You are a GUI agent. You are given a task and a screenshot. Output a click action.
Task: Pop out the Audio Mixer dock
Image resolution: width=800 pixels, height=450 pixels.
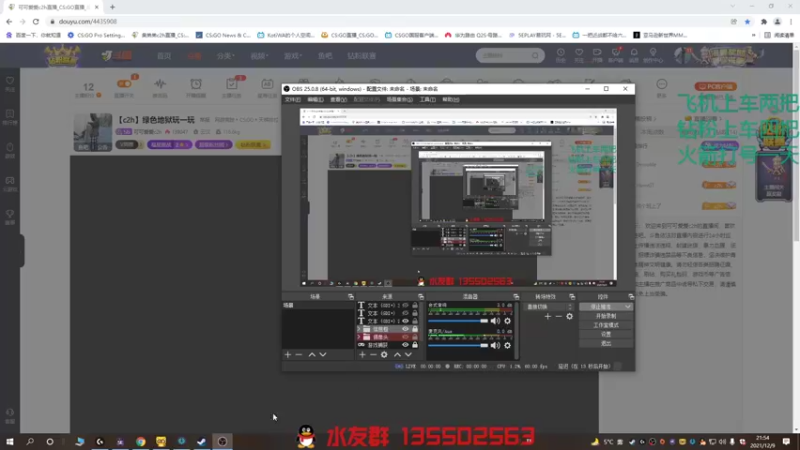click(x=516, y=296)
